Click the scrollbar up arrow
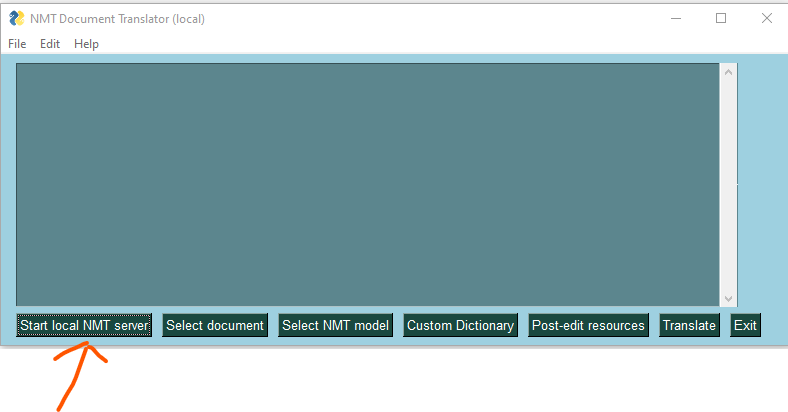This screenshot has height=412, width=788. pyautogui.click(x=729, y=72)
